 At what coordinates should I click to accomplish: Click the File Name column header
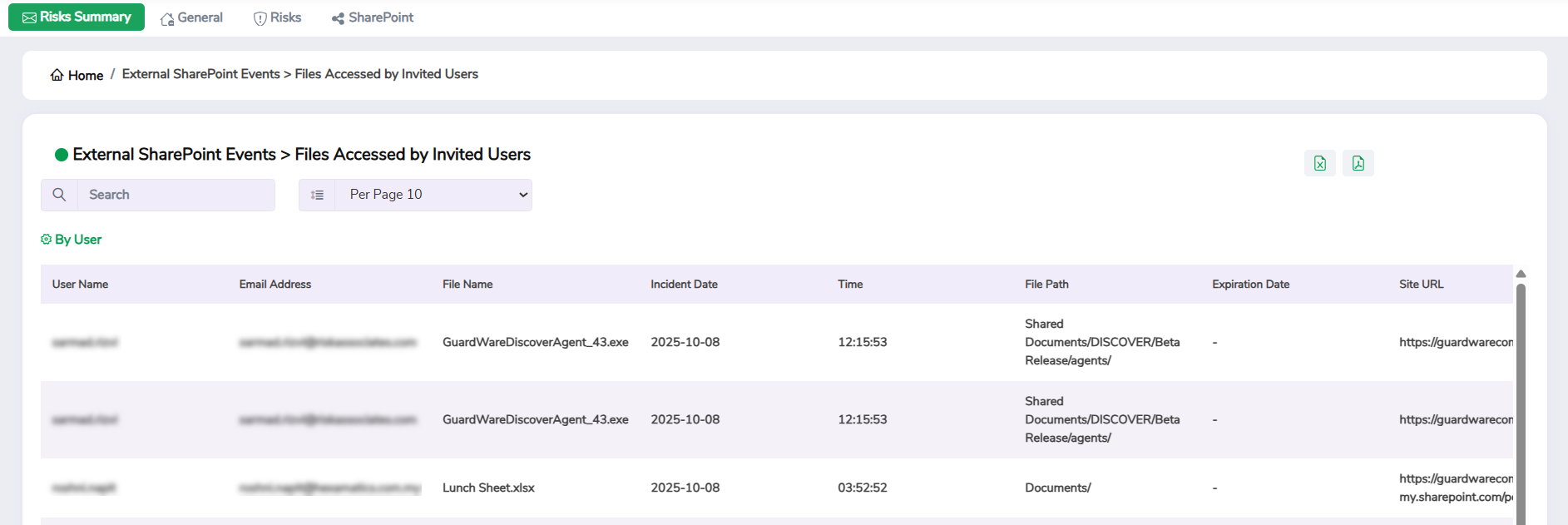(x=467, y=285)
